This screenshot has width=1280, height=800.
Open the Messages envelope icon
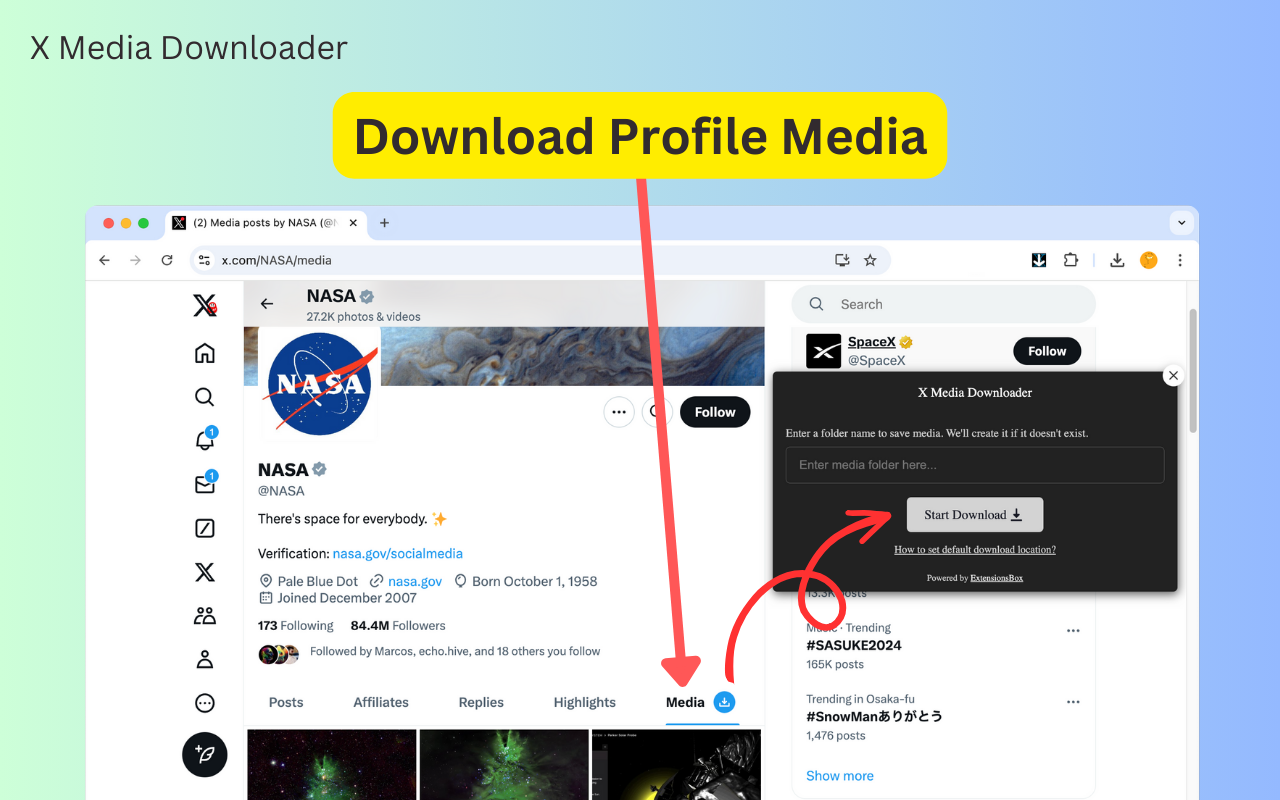coord(205,484)
